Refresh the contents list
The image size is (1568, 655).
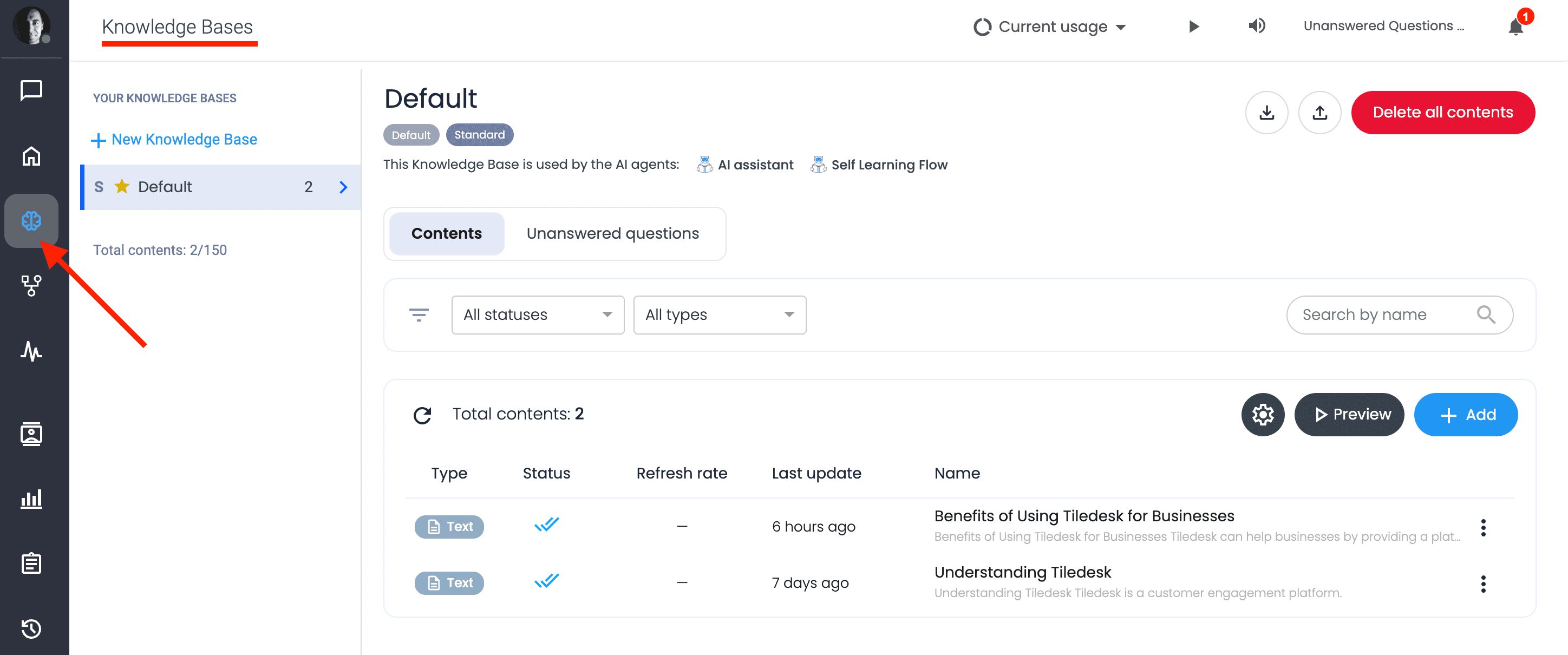coord(422,415)
